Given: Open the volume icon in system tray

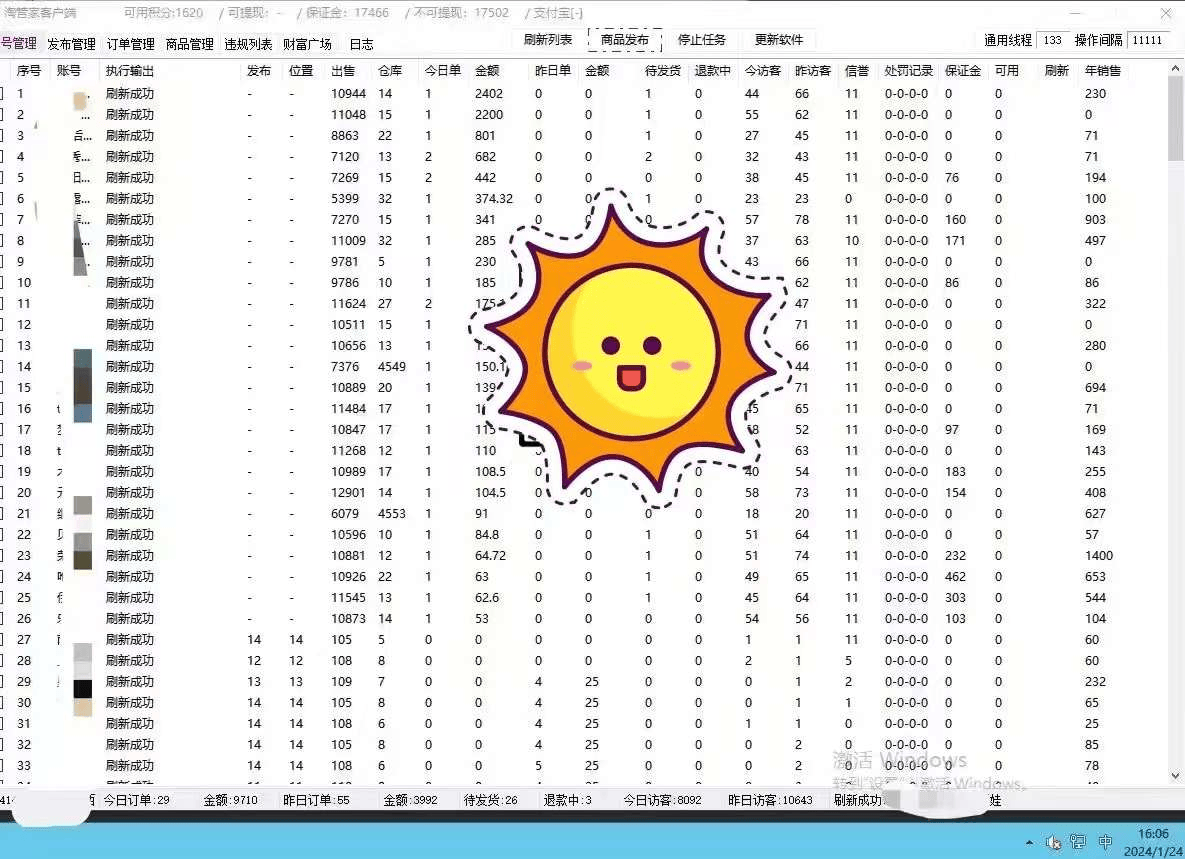Looking at the screenshot, I should tap(1053, 842).
